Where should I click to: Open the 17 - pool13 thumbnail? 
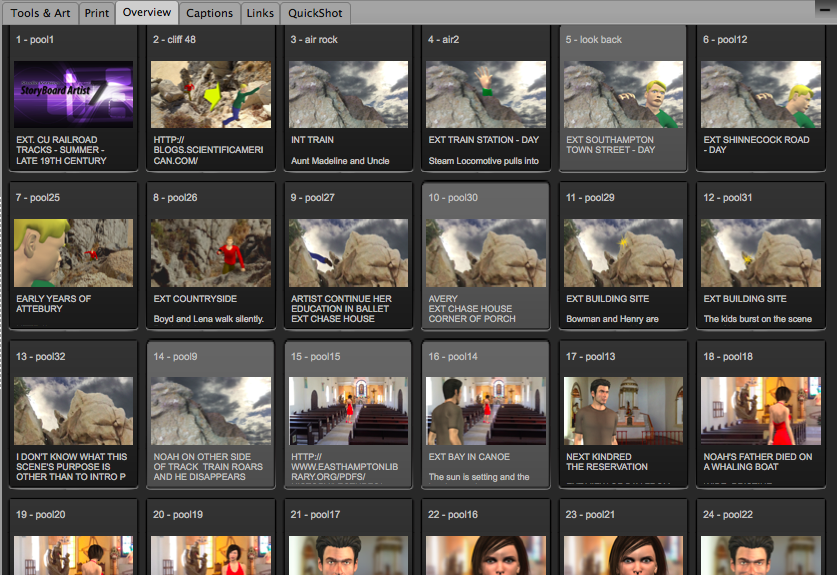[x=623, y=411]
